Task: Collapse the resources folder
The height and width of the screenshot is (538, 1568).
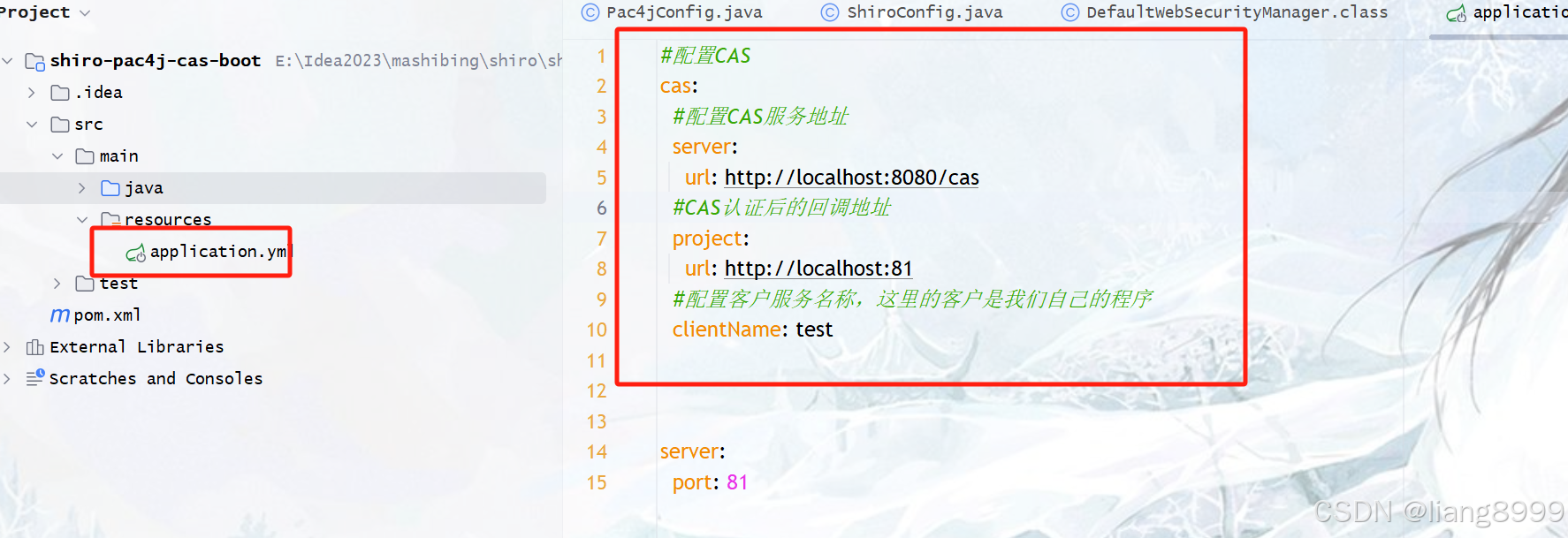Action: (82, 219)
